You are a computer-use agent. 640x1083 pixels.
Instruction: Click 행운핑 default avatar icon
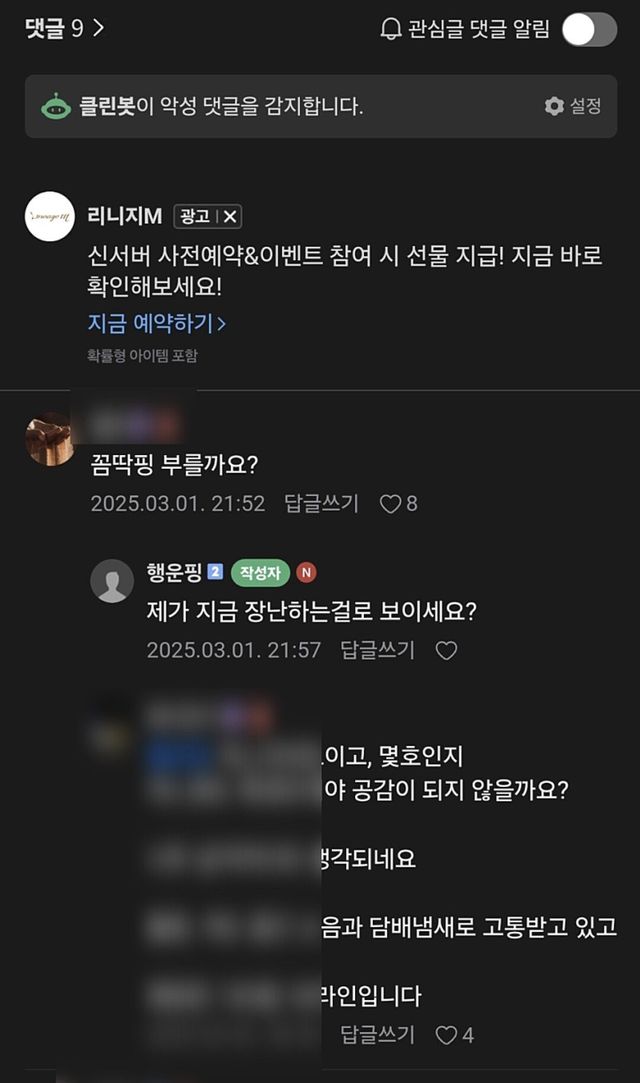click(112, 581)
